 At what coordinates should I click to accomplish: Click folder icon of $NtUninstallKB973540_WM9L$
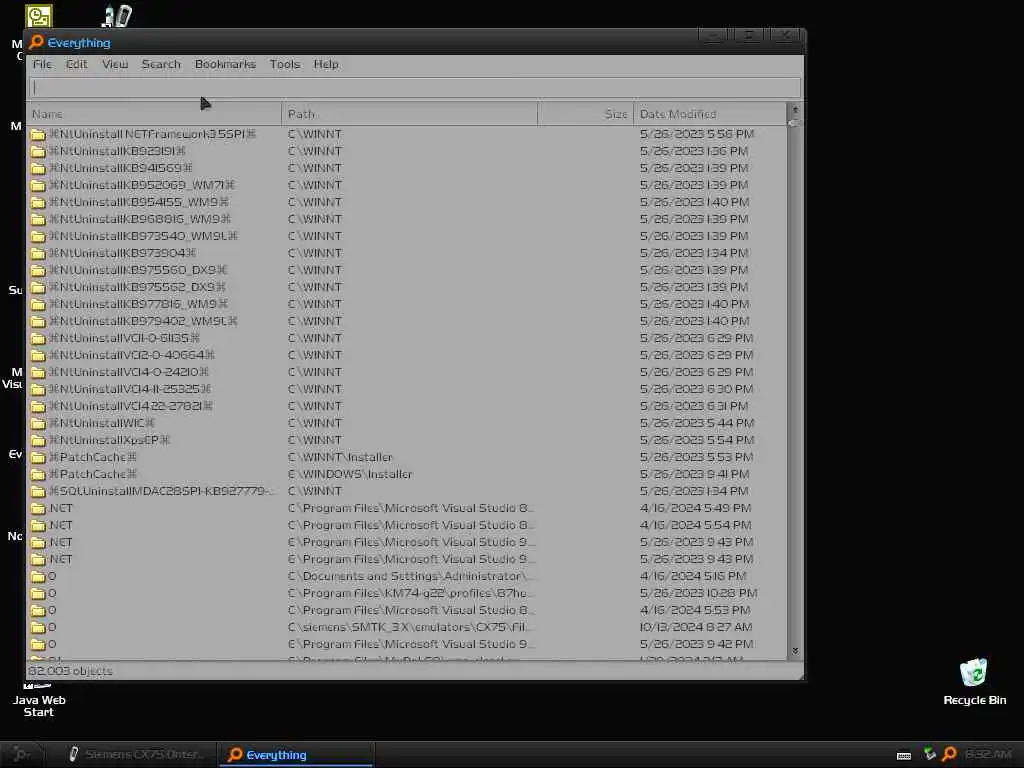[38, 236]
